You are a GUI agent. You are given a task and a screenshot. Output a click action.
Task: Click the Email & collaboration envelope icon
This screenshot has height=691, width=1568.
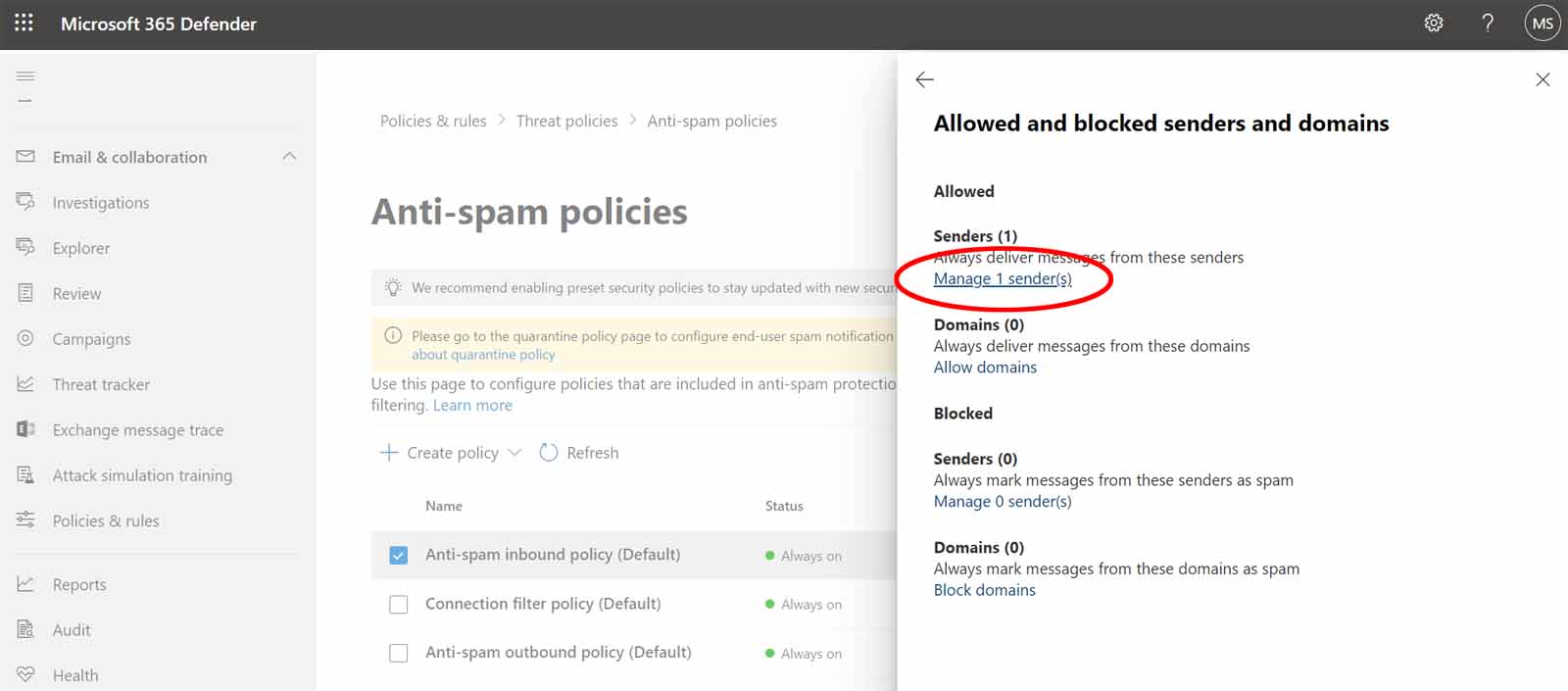tap(25, 157)
